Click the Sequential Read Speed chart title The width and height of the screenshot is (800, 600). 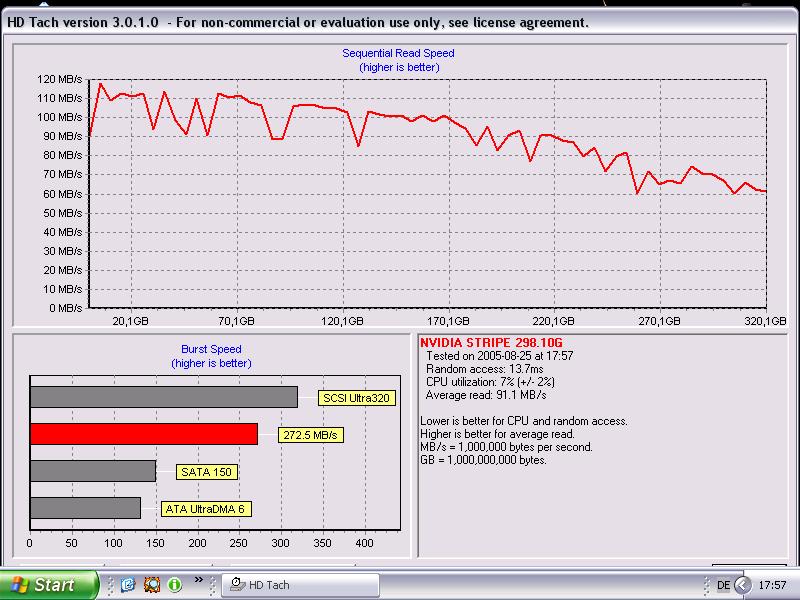click(x=398, y=53)
